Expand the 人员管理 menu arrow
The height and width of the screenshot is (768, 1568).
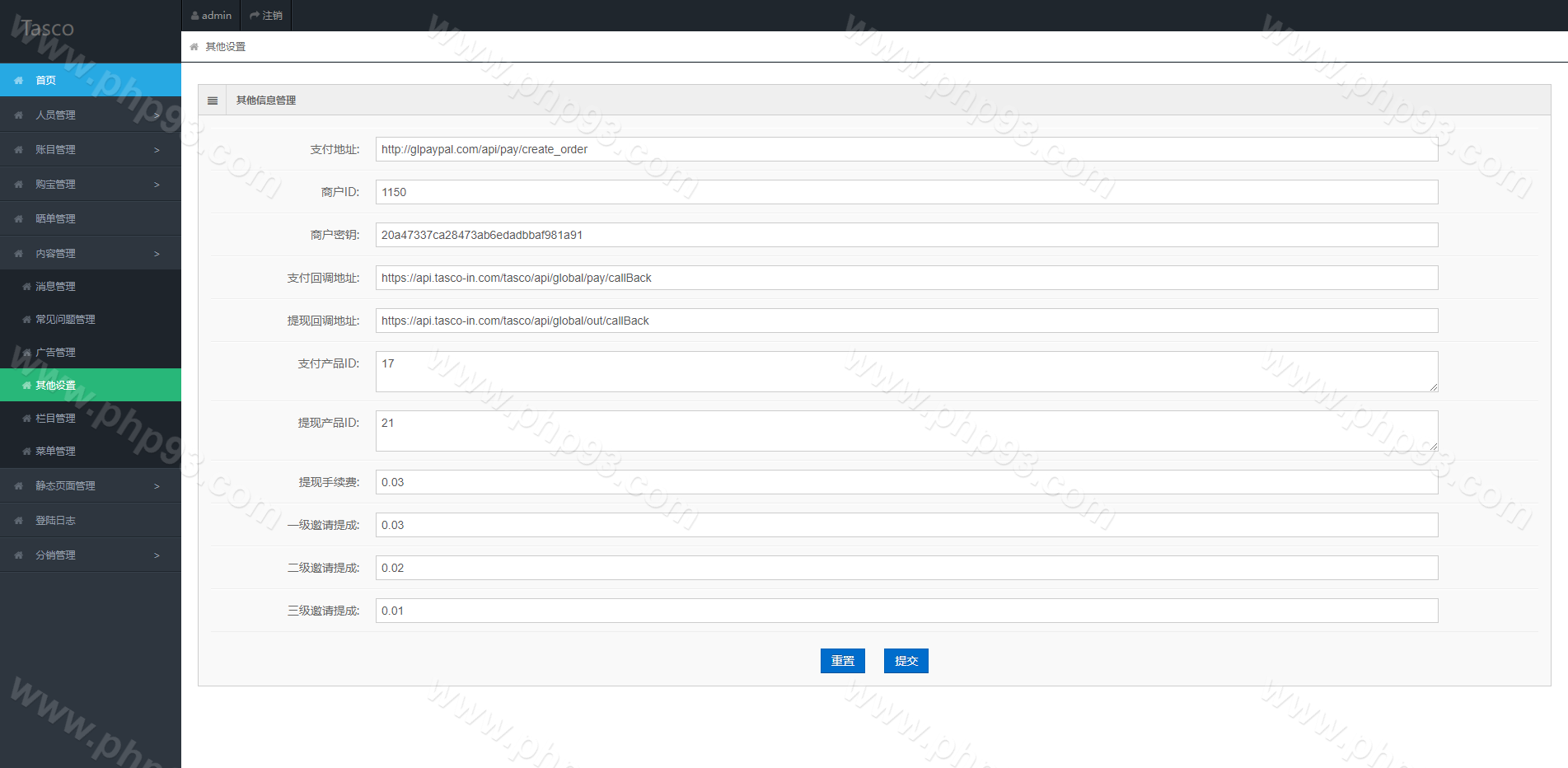point(157,115)
